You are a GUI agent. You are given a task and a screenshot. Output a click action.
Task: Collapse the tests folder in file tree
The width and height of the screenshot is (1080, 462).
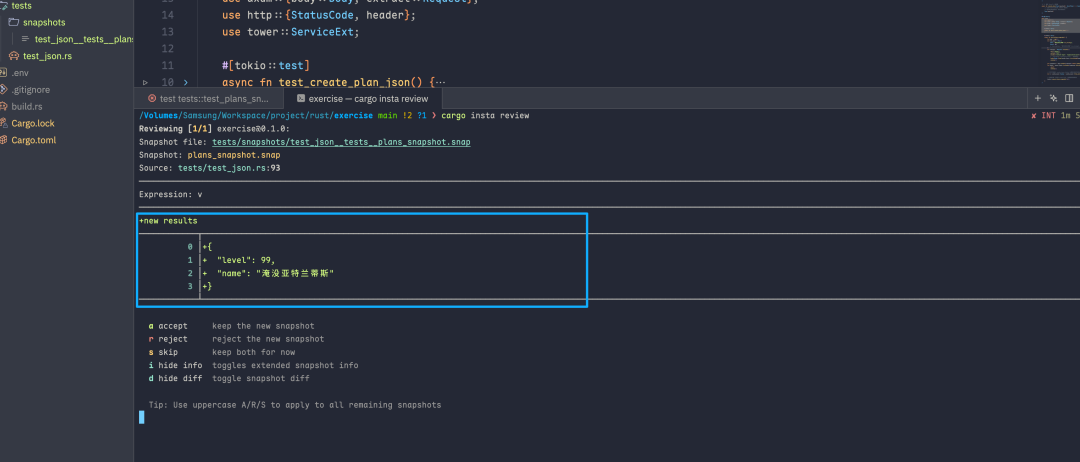21,6
